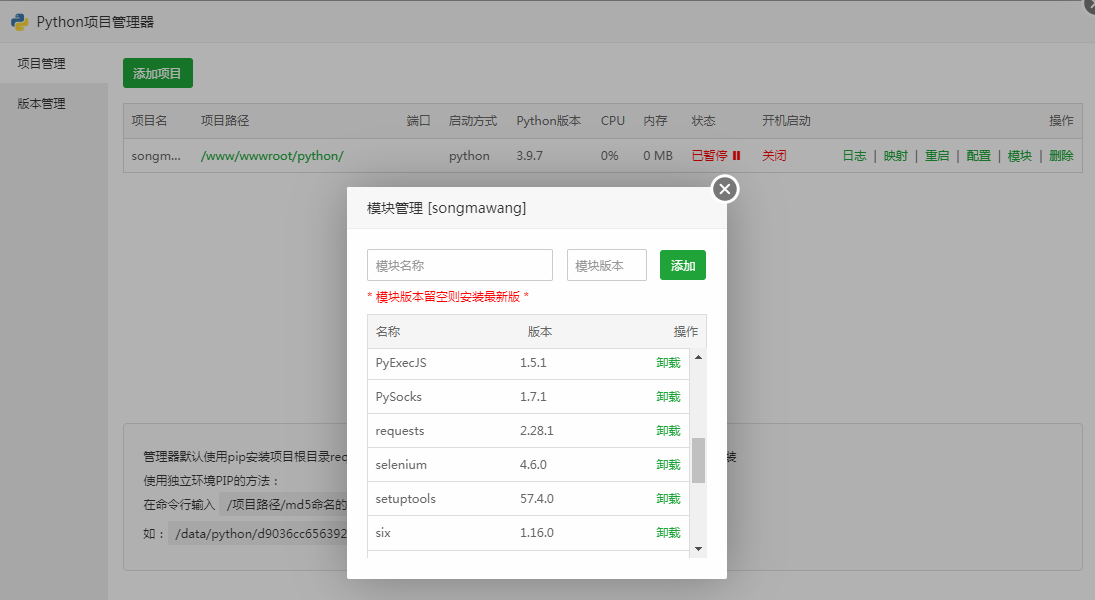Click the CPU column header
The width and height of the screenshot is (1095, 600).
pyautogui.click(x=612, y=121)
